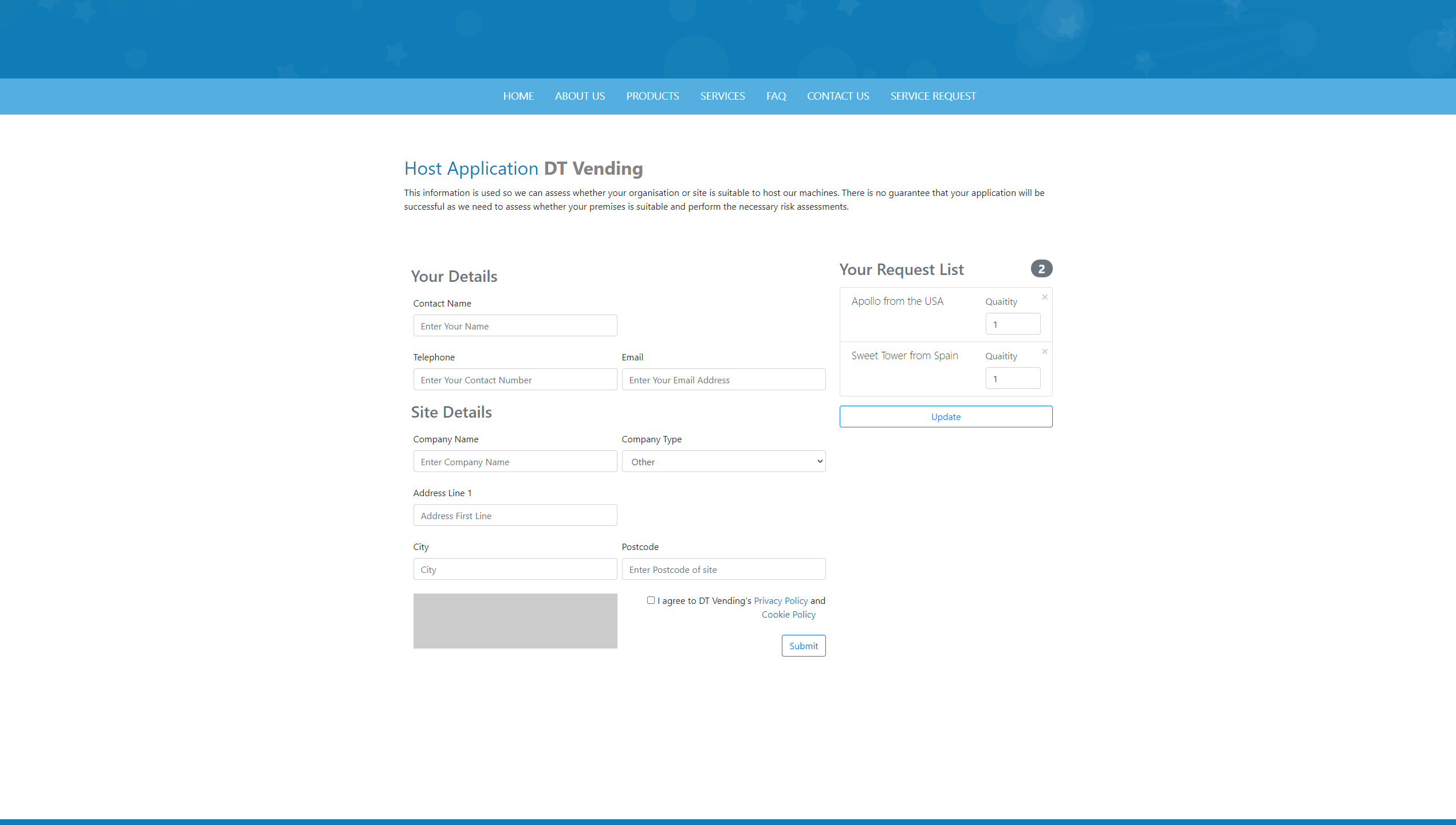
Task: Open the PRODUCTS menu item
Action: pyautogui.click(x=652, y=96)
